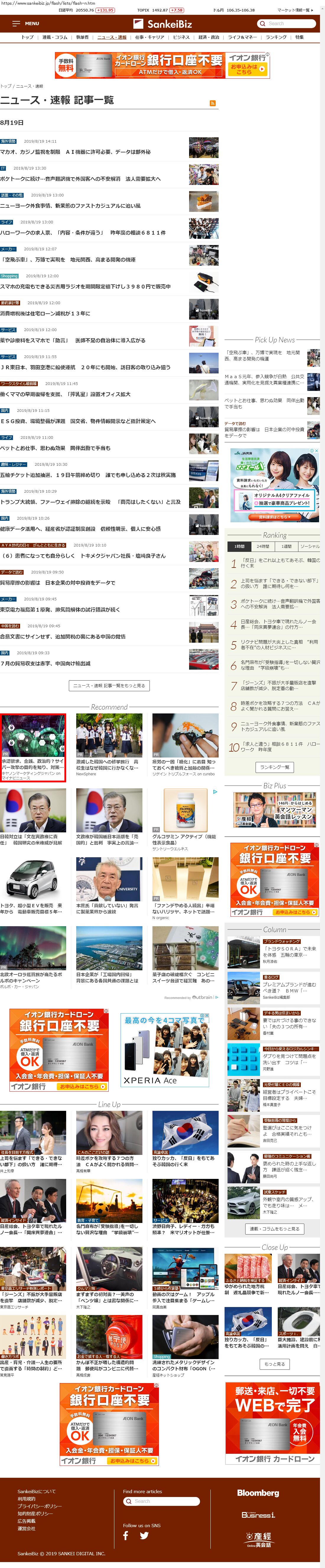
Task: Switch Ranking to the 24時間 tab
Action: point(262,546)
